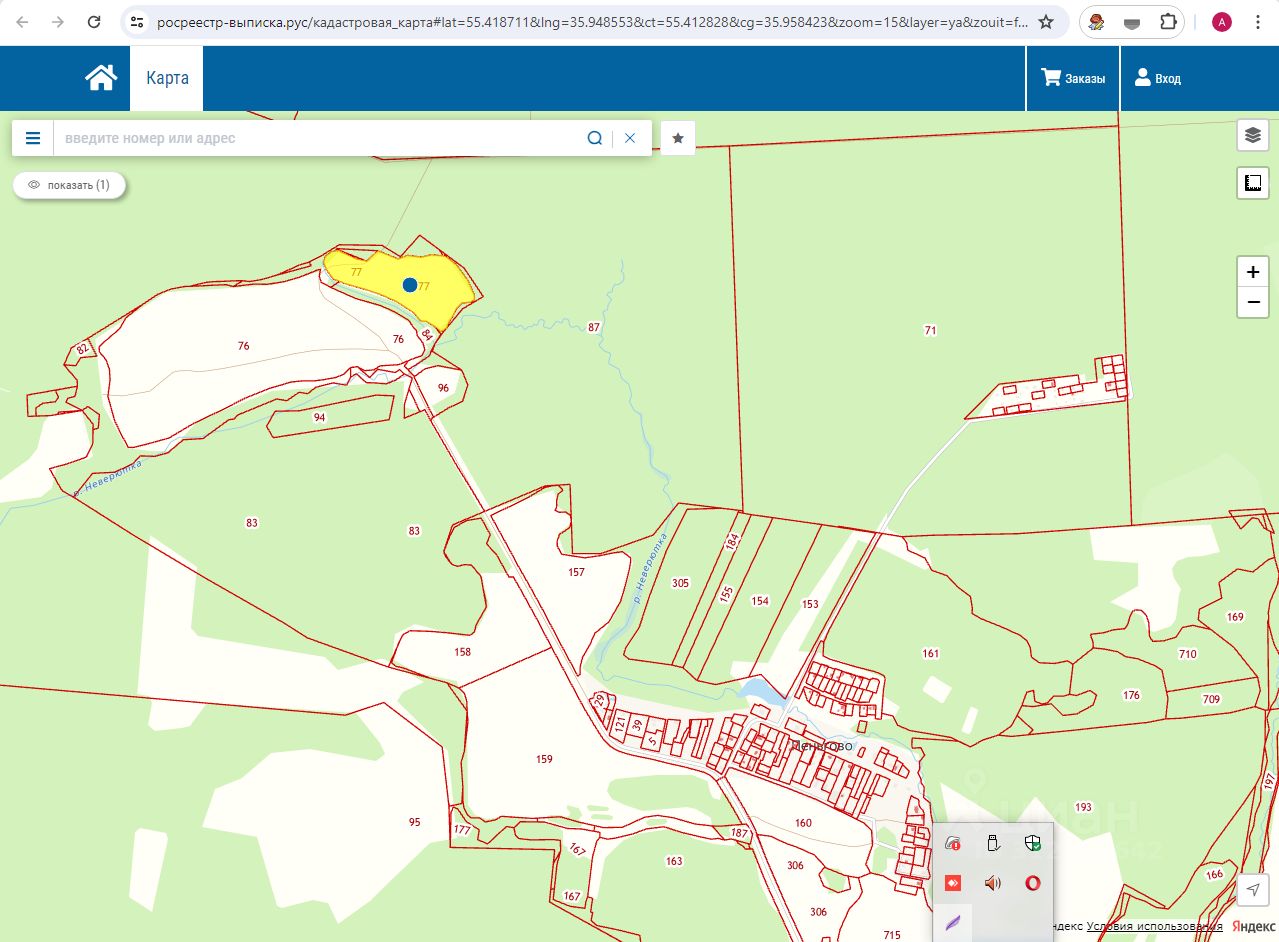This screenshot has width=1279, height=942.
Task: Focus the number or address search field
Action: [320, 138]
